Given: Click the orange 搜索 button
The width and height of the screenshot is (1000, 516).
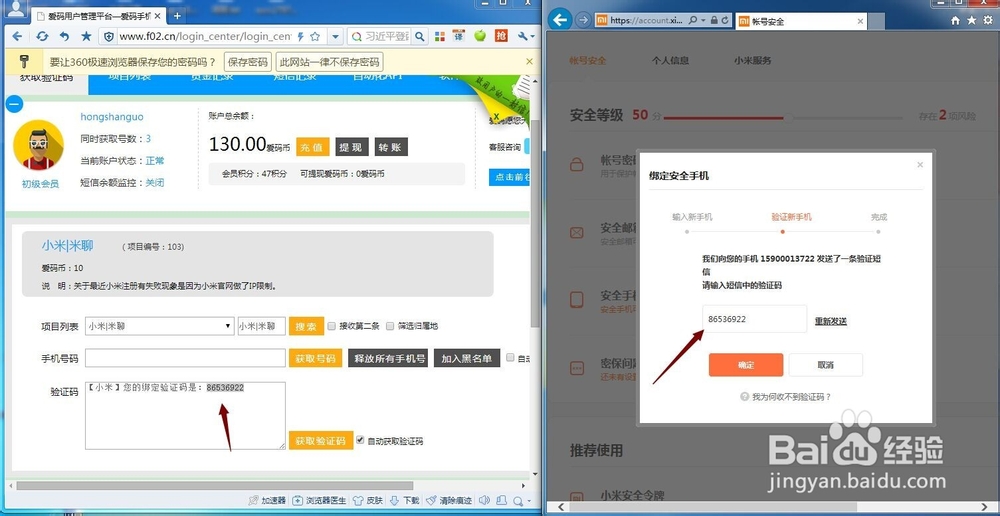Looking at the screenshot, I should [x=306, y=326].
